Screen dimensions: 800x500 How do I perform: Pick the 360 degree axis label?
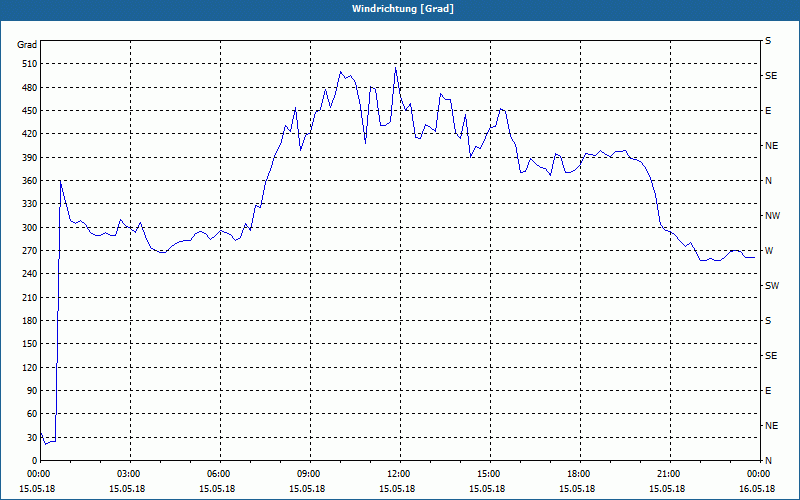tap(30, 181)
